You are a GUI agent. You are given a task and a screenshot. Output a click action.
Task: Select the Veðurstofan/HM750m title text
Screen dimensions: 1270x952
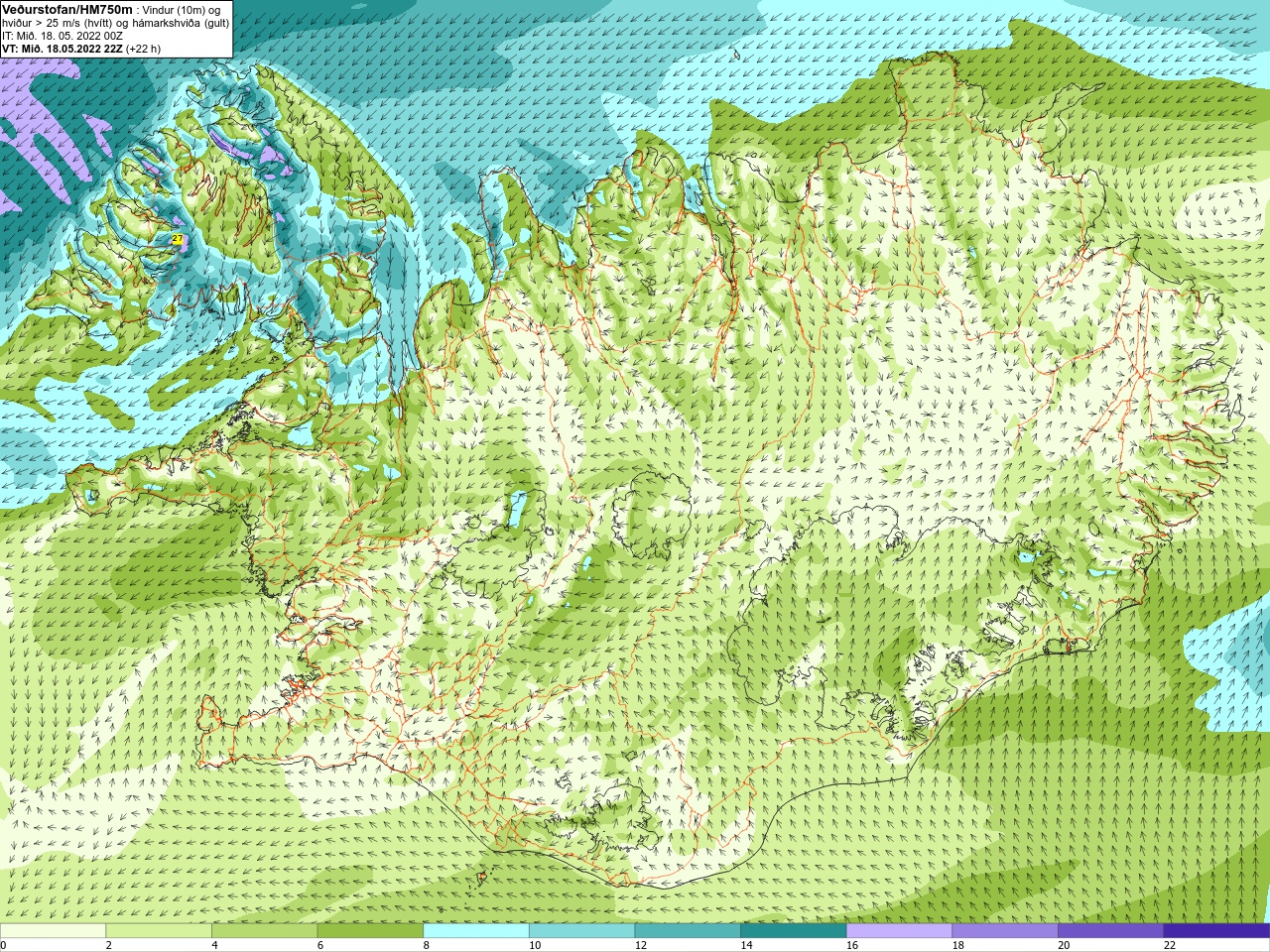click(67, 9)
